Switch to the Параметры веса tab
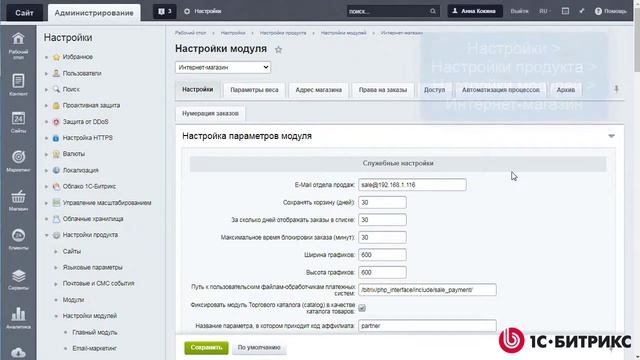640x360 pixels. [x=254, y=90]
